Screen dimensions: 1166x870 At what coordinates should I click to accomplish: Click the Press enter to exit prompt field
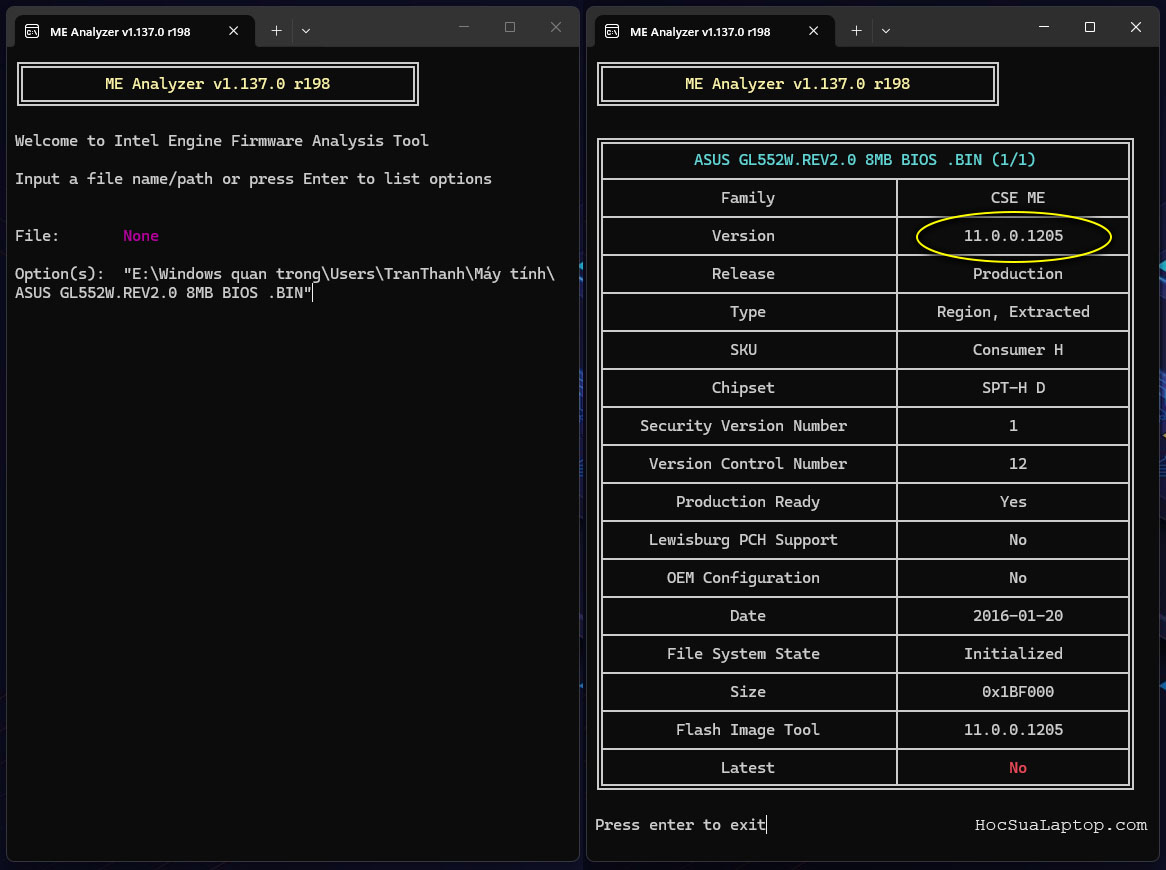[680, 824]
